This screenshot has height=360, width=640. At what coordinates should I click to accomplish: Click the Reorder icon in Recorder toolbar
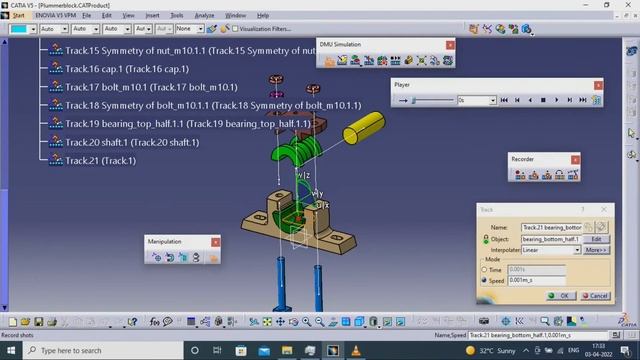click(x=573, y=175)
